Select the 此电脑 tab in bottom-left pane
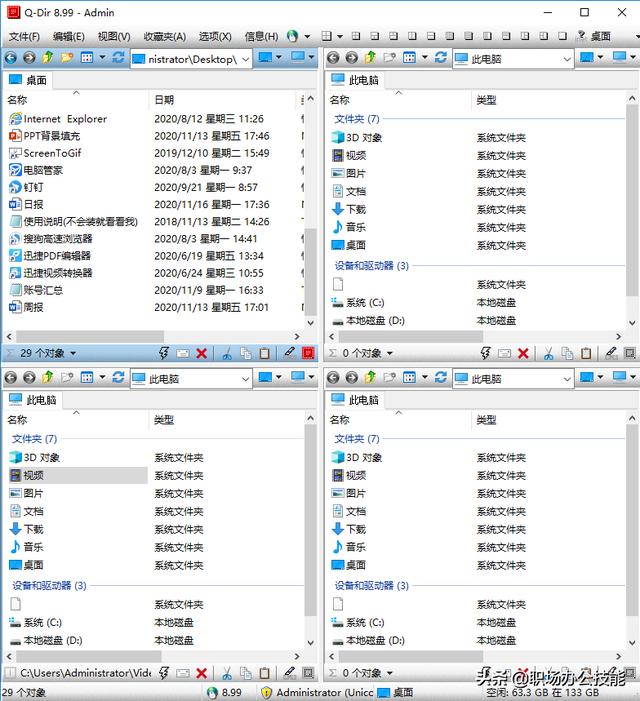 [x=33, y=400]
